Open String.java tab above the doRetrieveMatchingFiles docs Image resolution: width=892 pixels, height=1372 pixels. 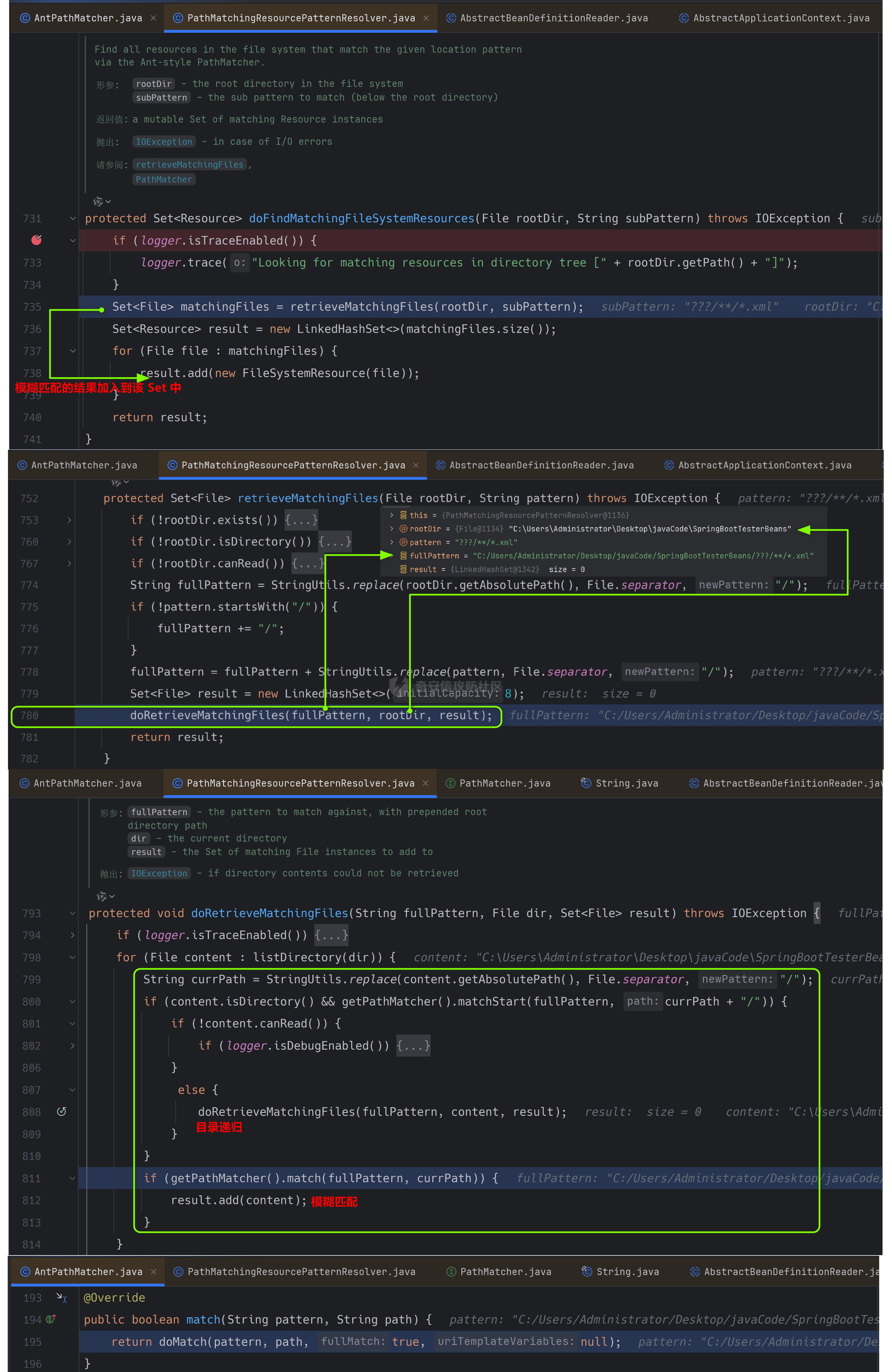pyautogui.click(x=619, y=783)
